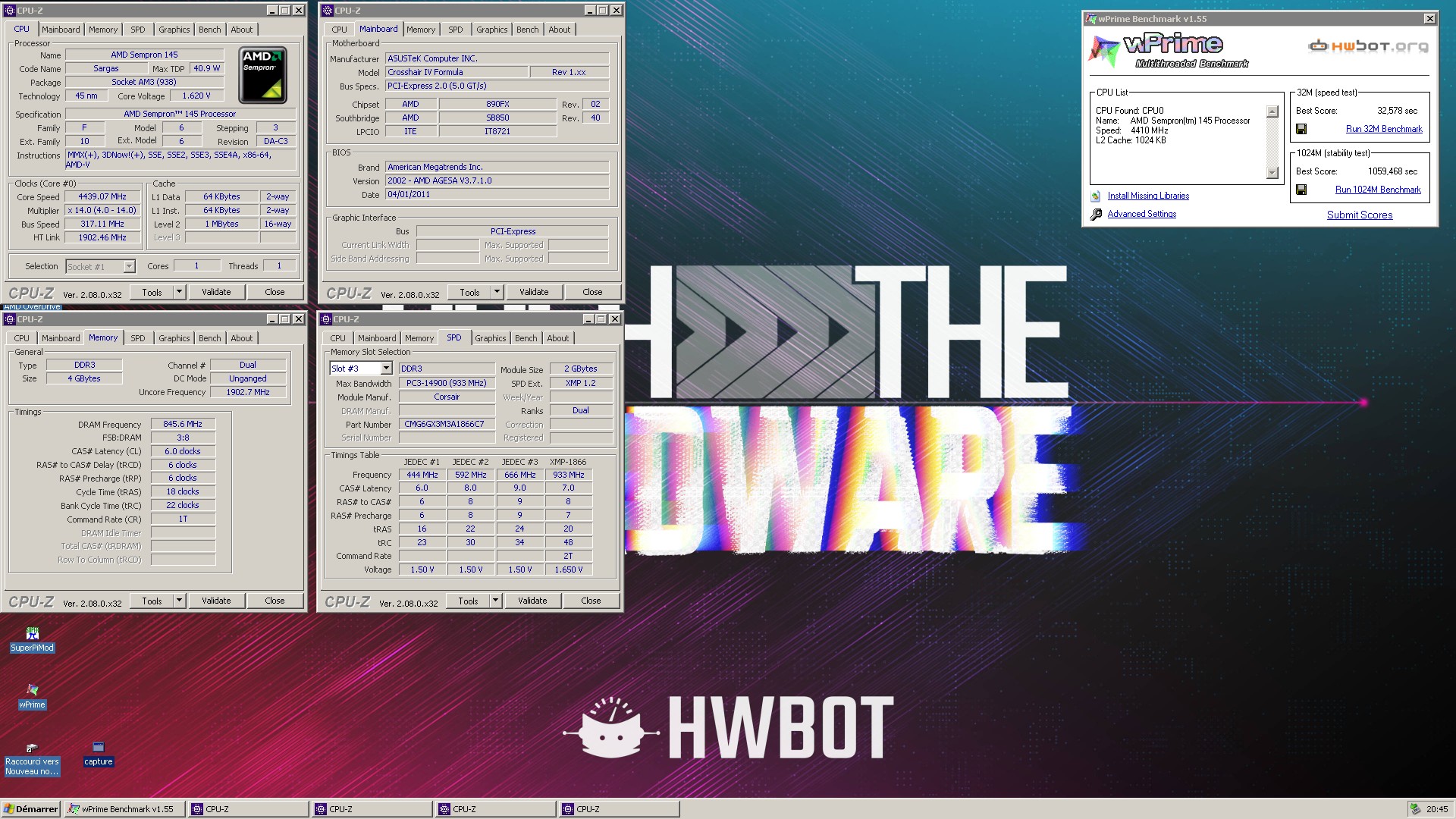
Task: Open About tab in the Memory window
Action: click(x=242, y=338)
